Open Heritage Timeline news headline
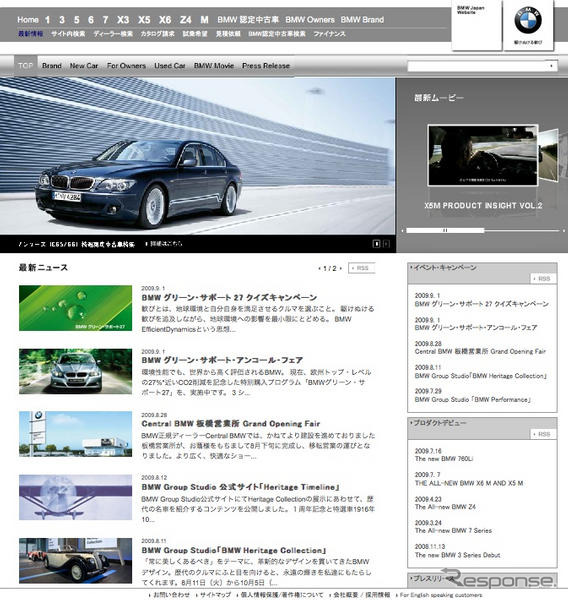 click(x=240, y=487)
